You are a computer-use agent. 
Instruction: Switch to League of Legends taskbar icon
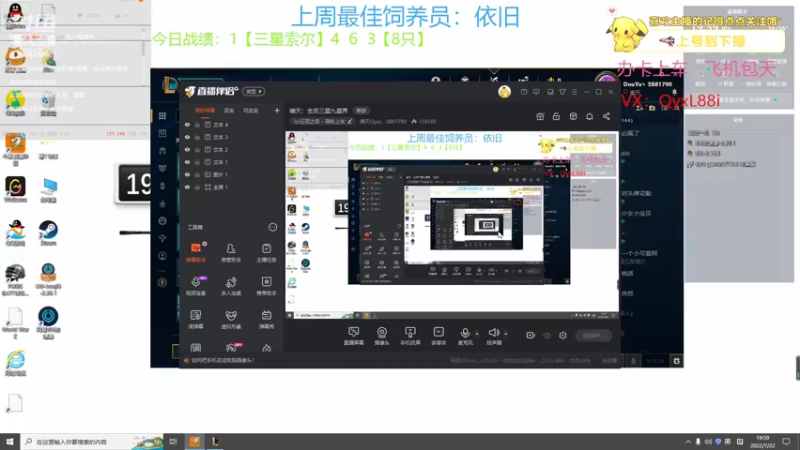(x=215, y=441)
